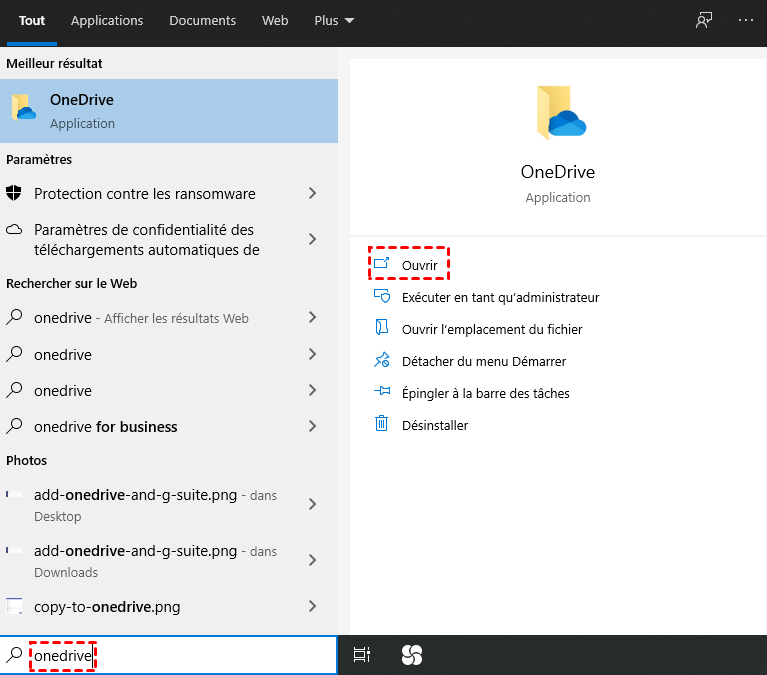Open the three-dots options menu

click(x=746, y=20)
